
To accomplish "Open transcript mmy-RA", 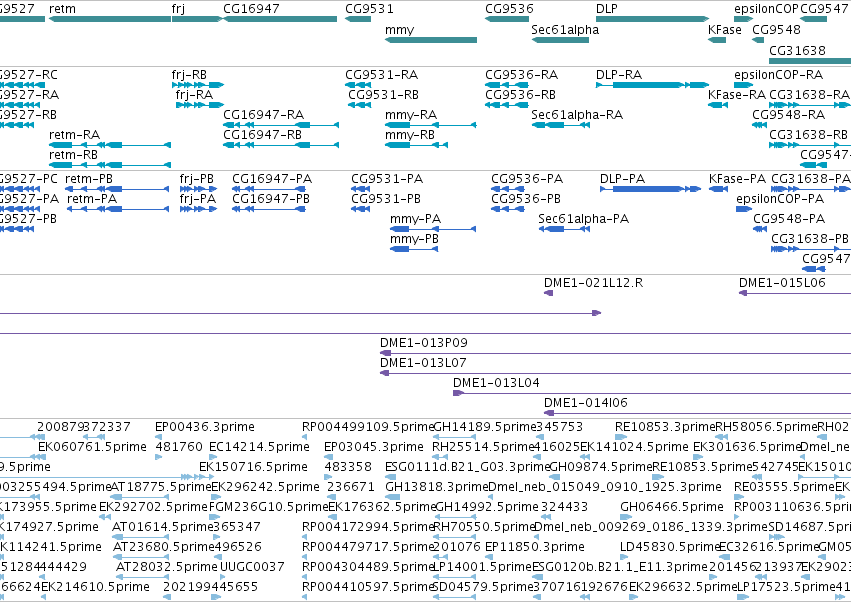I will click(x=430, y=125).
